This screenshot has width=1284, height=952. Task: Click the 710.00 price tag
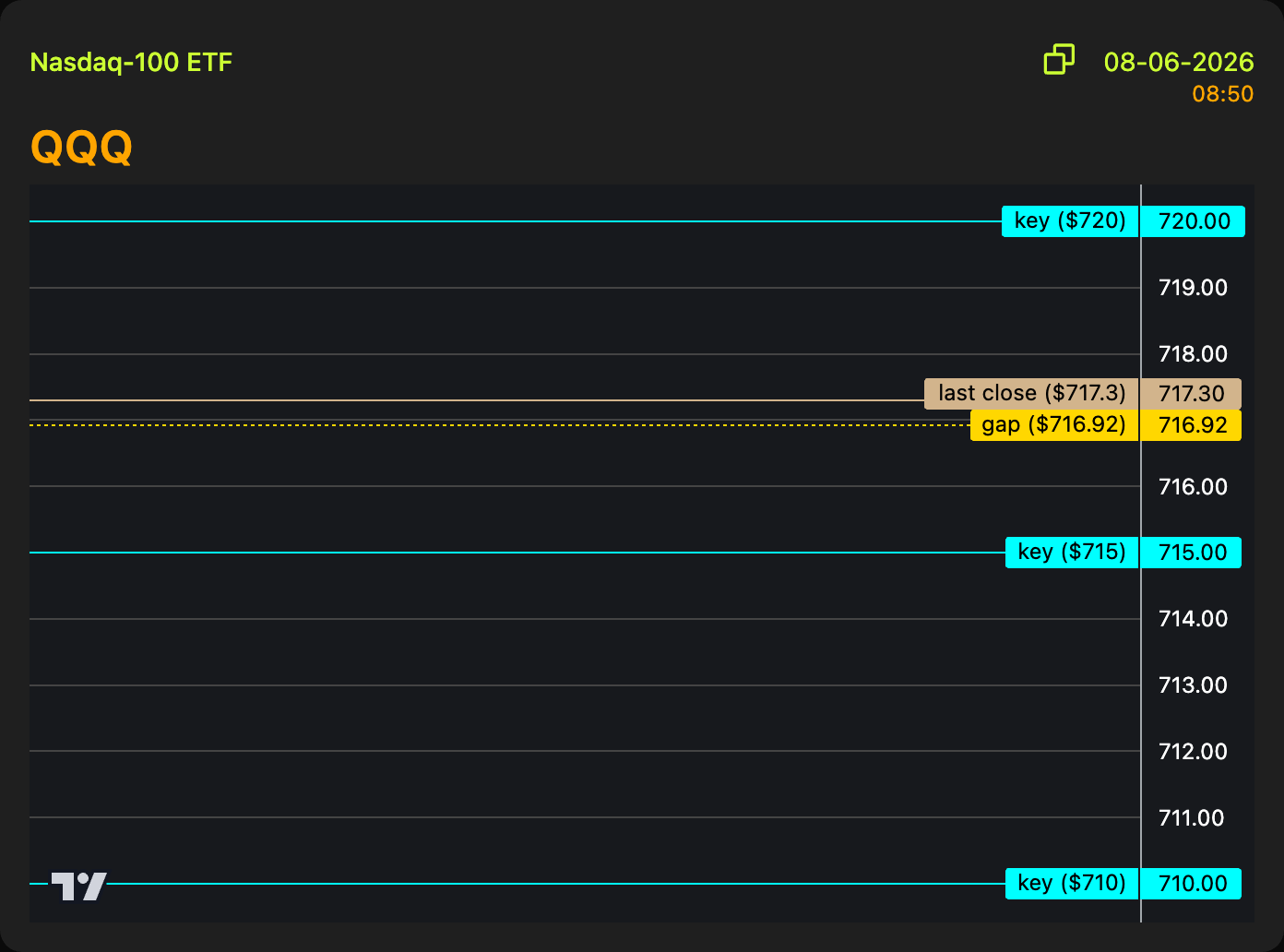click(x=1192, y=884)
